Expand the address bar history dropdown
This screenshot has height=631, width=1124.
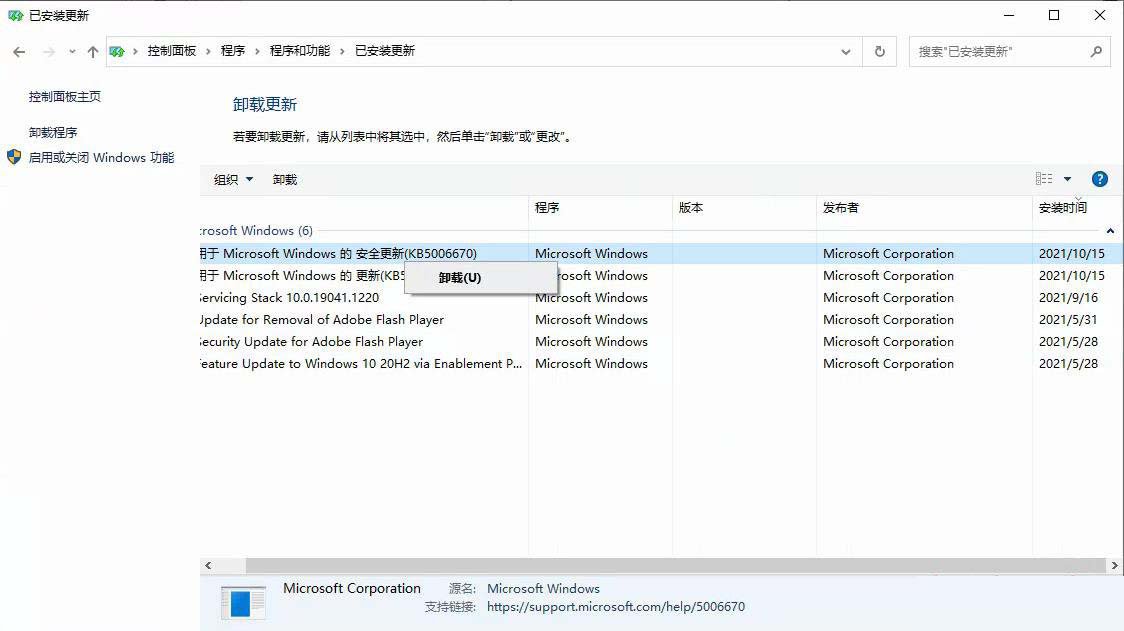point(846,52)
